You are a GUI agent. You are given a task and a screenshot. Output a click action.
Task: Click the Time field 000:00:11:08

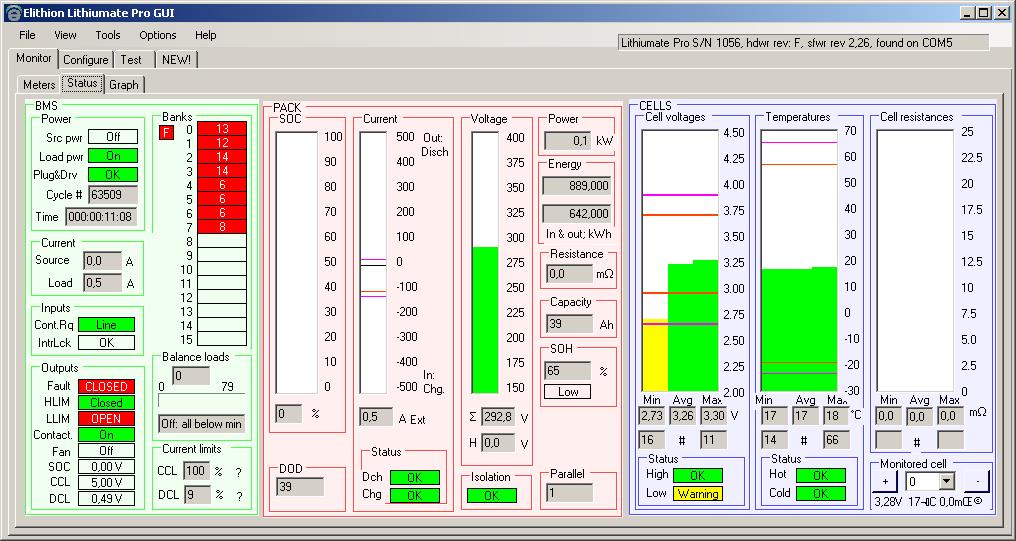tap(100, 217)
